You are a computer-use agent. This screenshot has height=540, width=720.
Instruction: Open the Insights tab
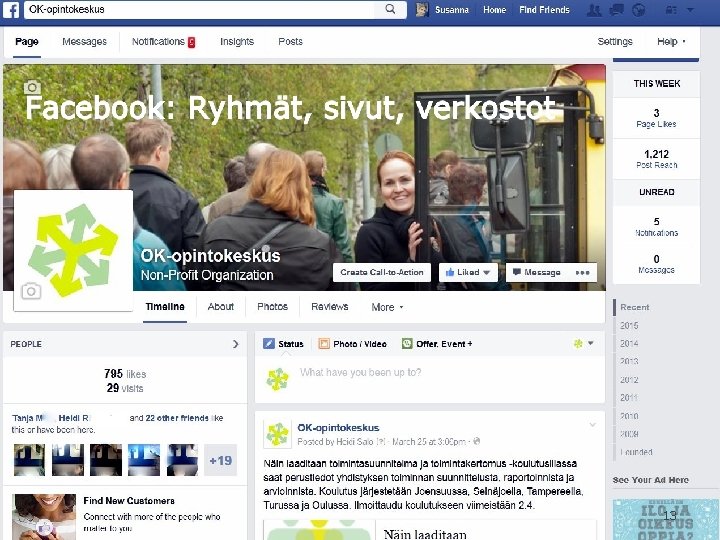point(237,42)
